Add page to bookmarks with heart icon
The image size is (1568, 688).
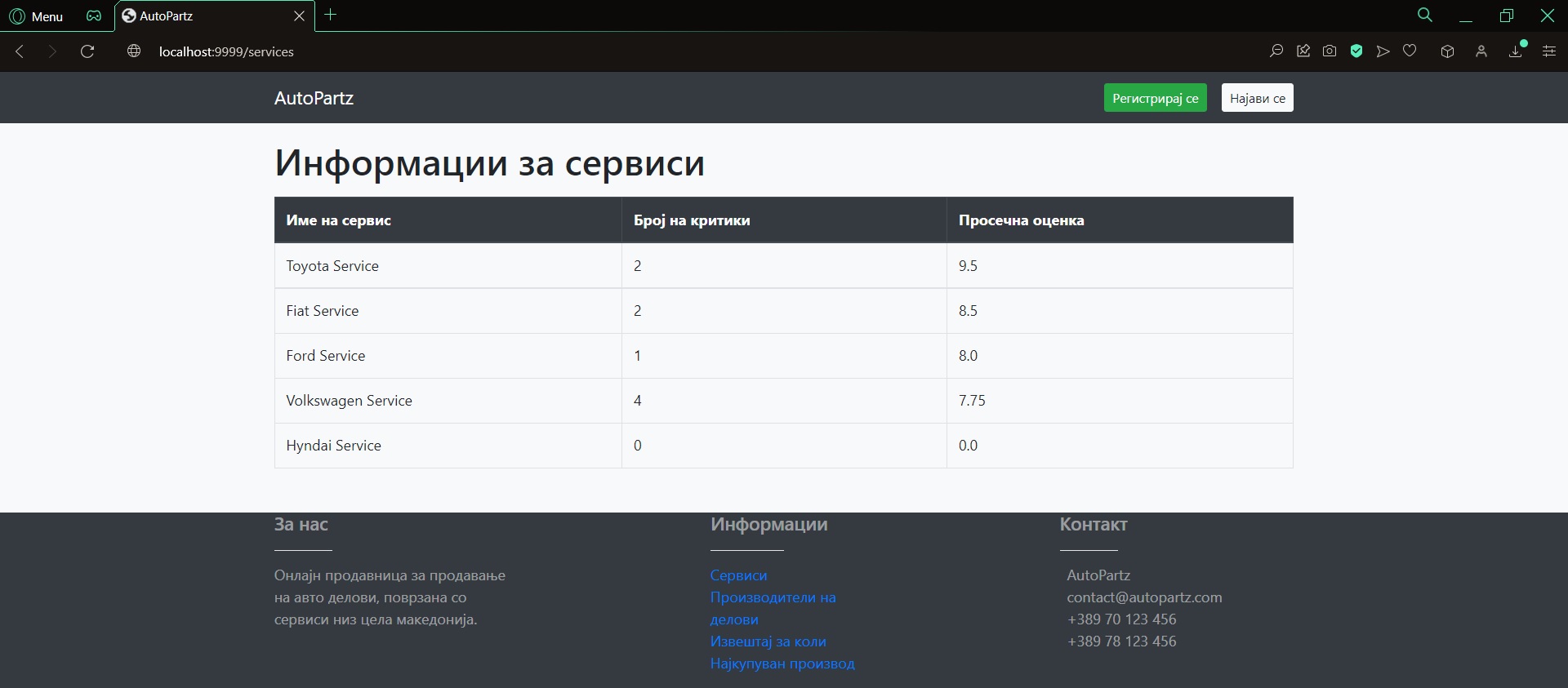pos(1410,51)
